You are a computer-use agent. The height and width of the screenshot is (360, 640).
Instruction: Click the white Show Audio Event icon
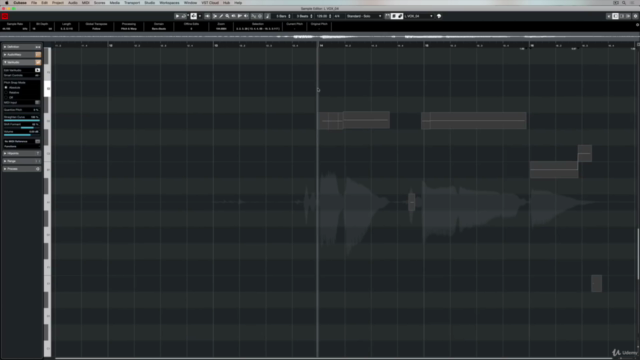pos(394,16)
